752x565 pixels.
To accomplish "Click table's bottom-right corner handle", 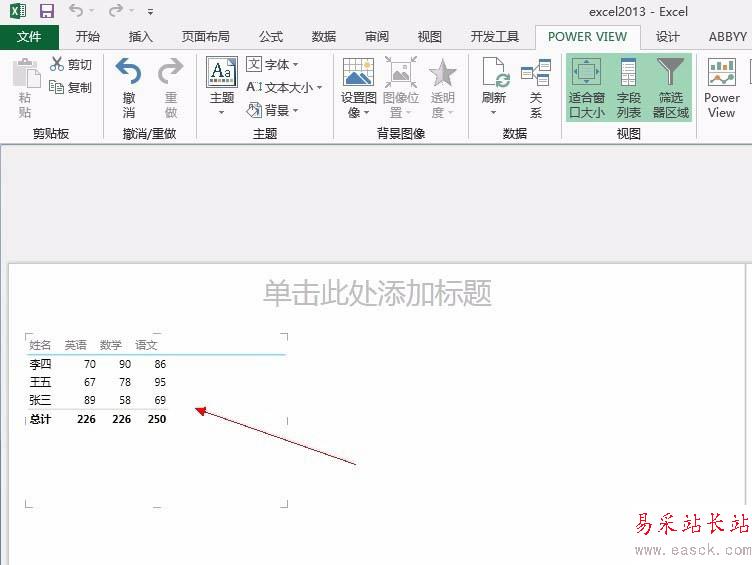I will (284, 504).
